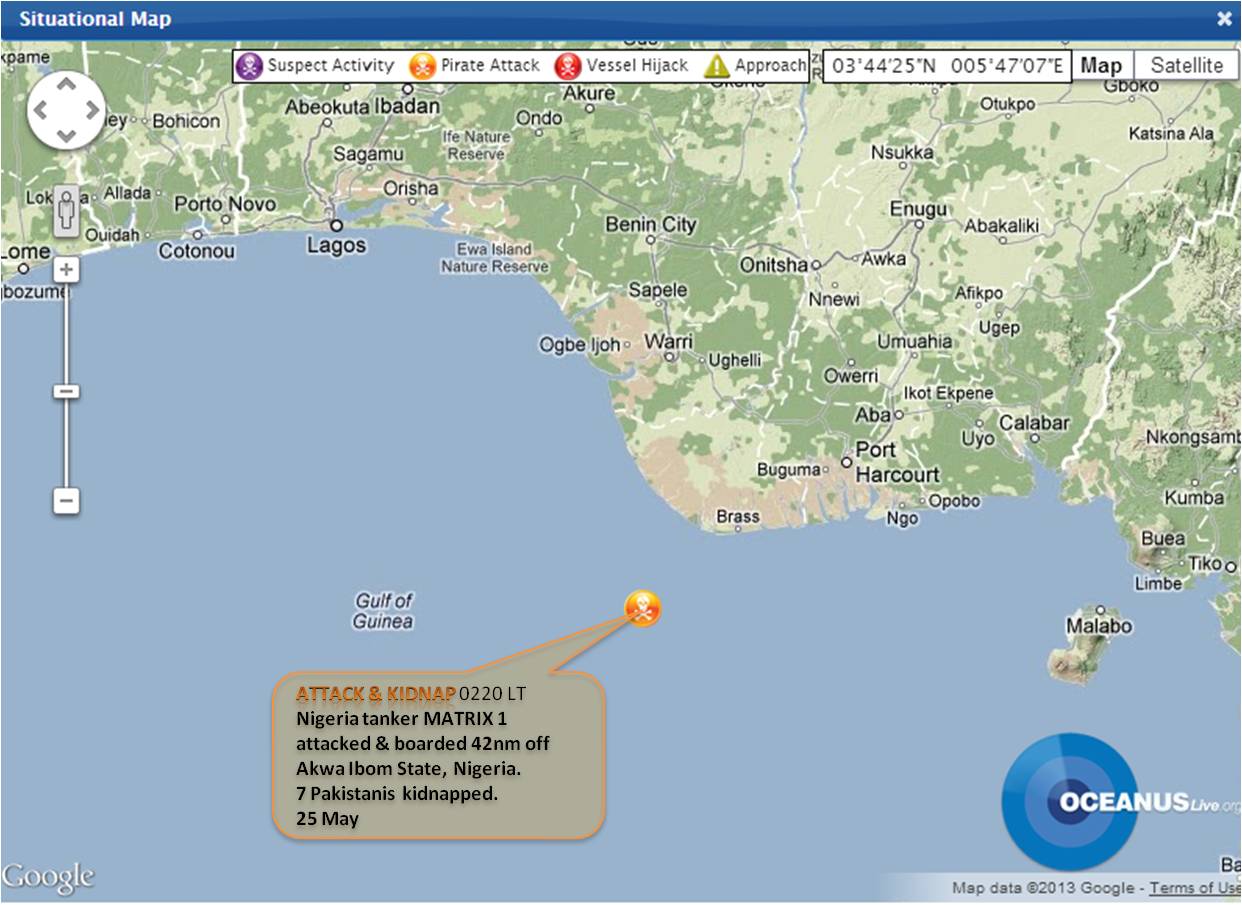Click the Onitsha city label
The height and width of the screenshot is (905, 1242).
click(773, 265)
